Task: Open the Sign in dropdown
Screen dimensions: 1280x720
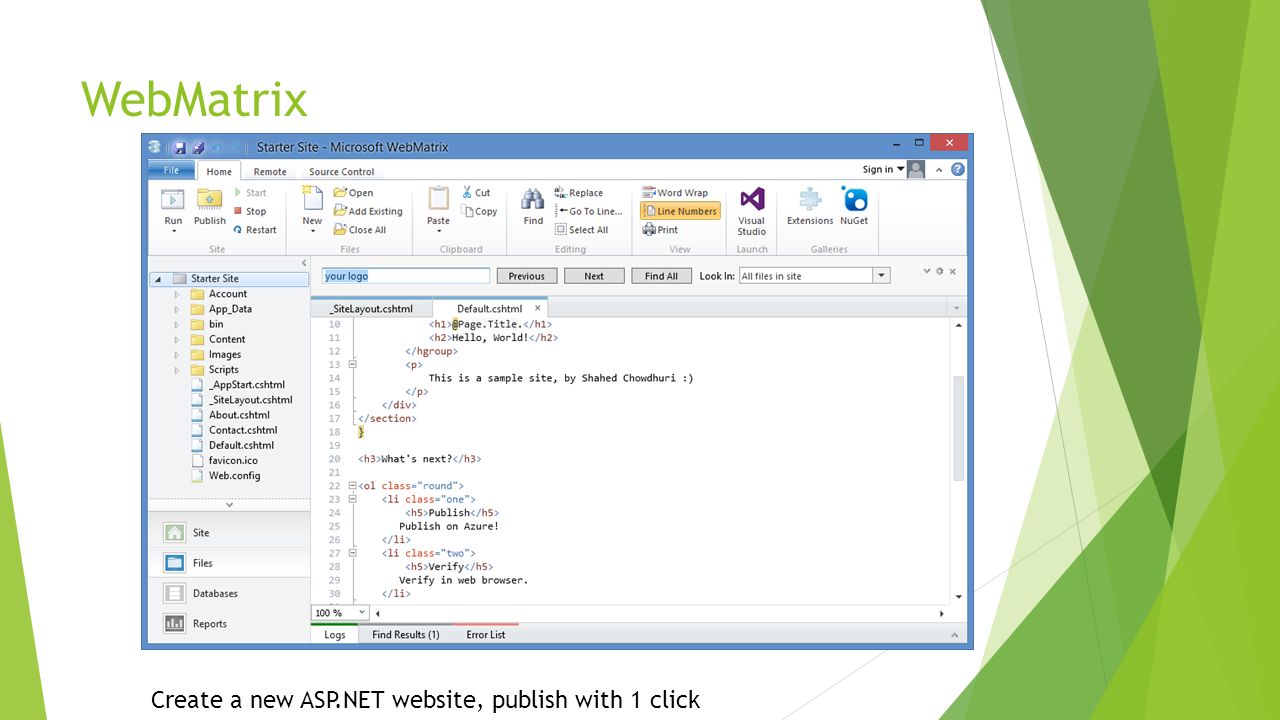Action: [x=884, y=170]
